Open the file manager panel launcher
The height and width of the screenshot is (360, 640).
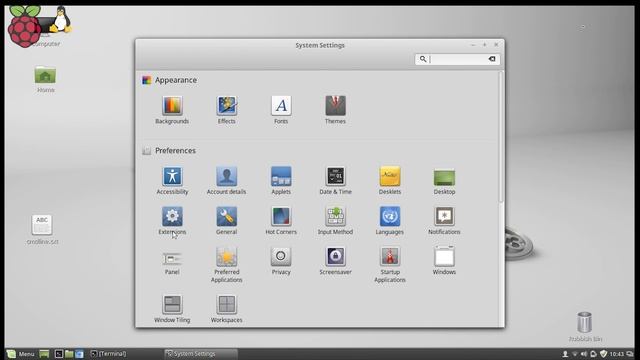click(69, 354)
